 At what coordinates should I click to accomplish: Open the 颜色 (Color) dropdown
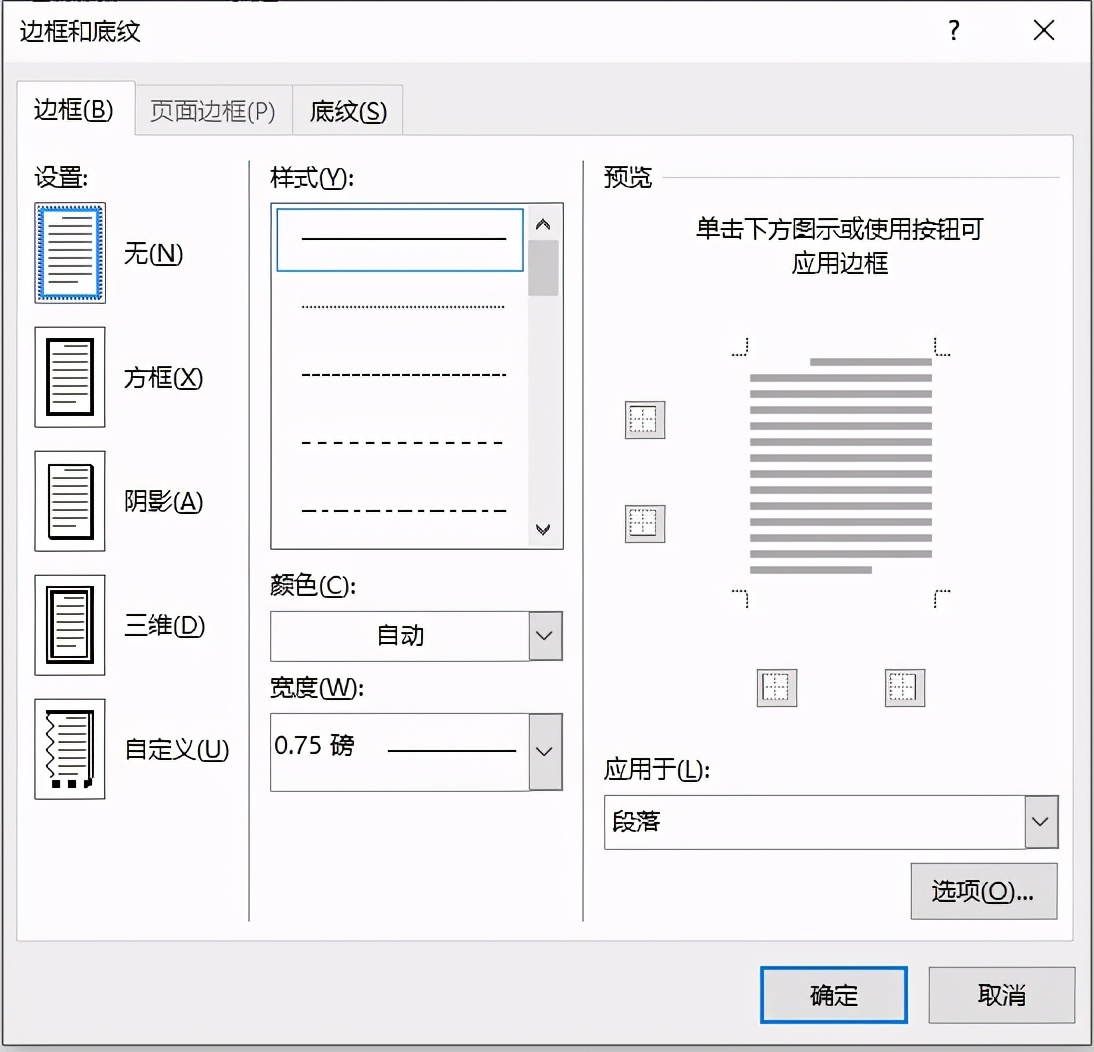pos(543,636)
